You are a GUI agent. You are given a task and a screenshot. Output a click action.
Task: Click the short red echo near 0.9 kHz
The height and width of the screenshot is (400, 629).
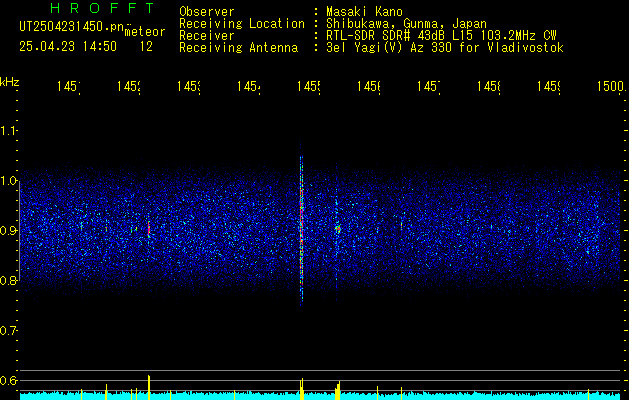149,229
